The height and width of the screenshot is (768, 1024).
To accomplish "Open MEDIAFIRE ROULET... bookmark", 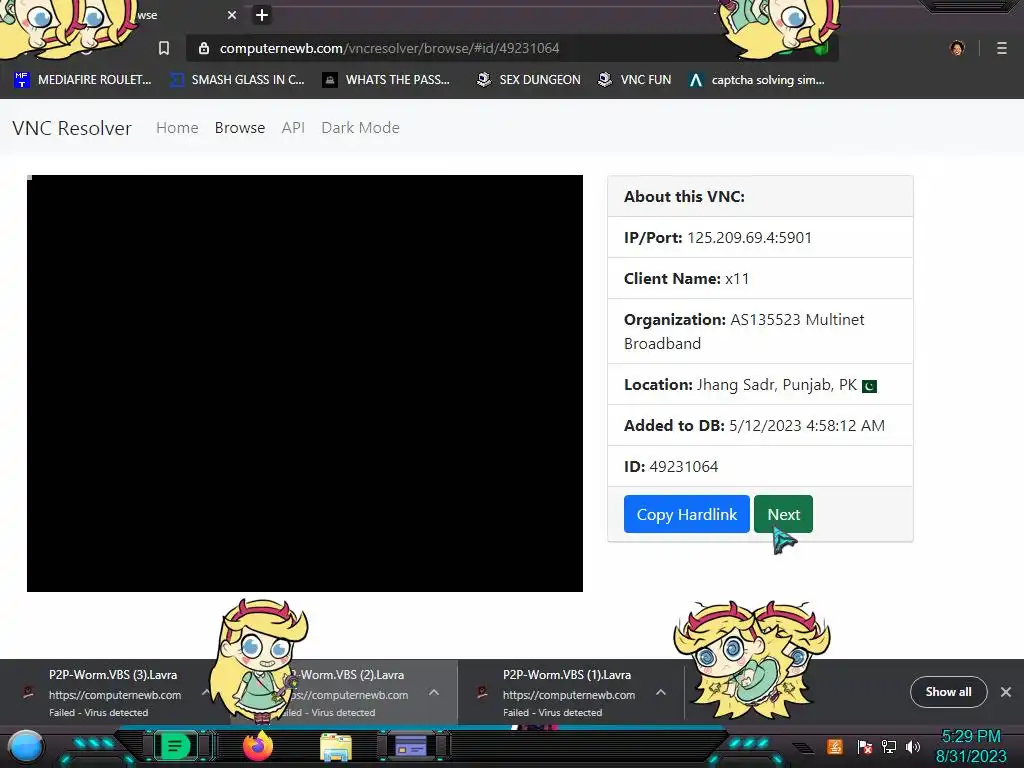I will (83, 80).
